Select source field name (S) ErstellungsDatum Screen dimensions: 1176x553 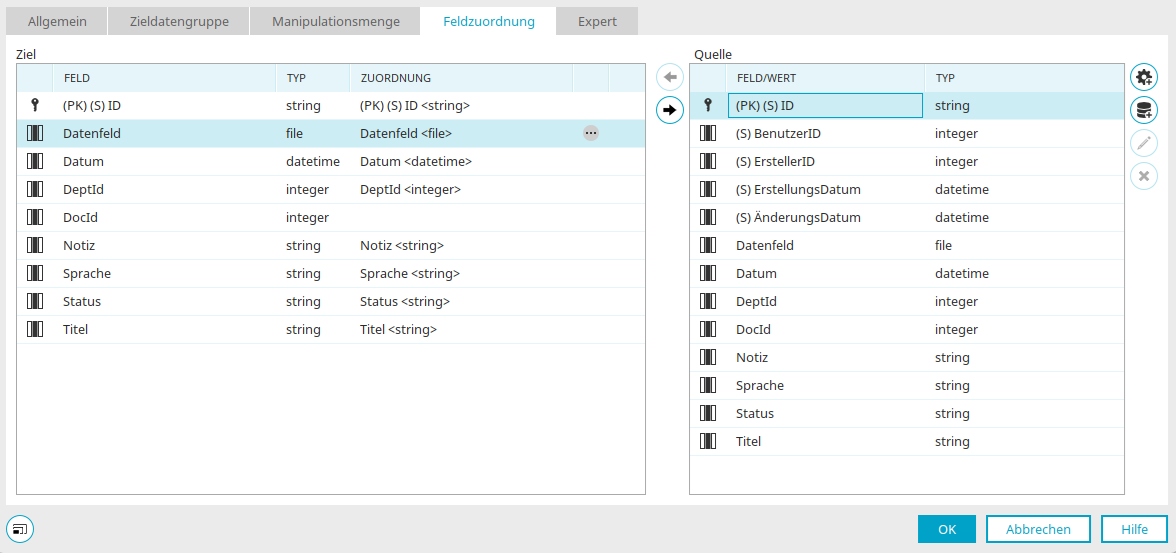[x=798, y=190]
